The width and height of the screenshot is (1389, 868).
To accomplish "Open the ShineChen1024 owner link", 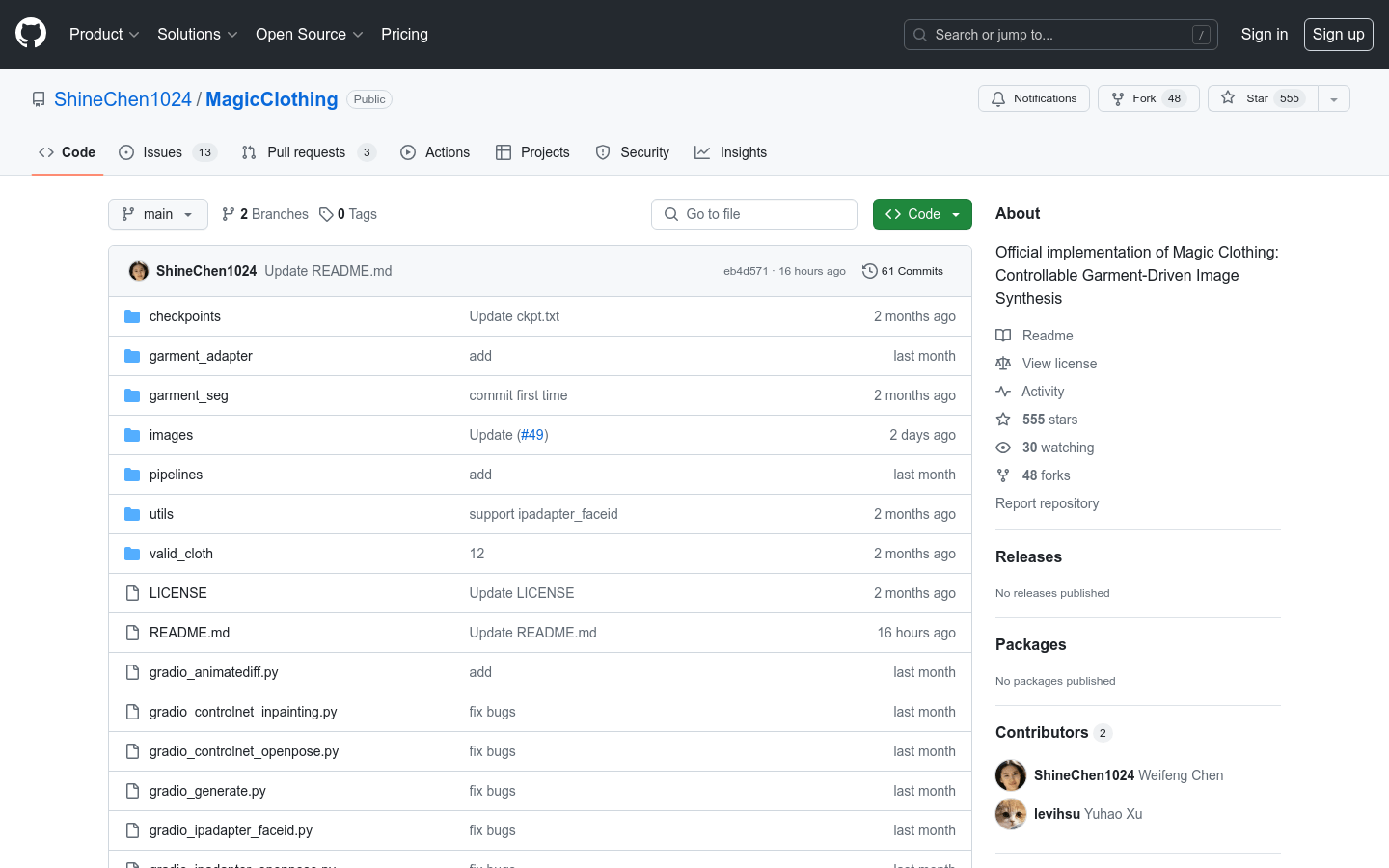I will tap(123, 99).
